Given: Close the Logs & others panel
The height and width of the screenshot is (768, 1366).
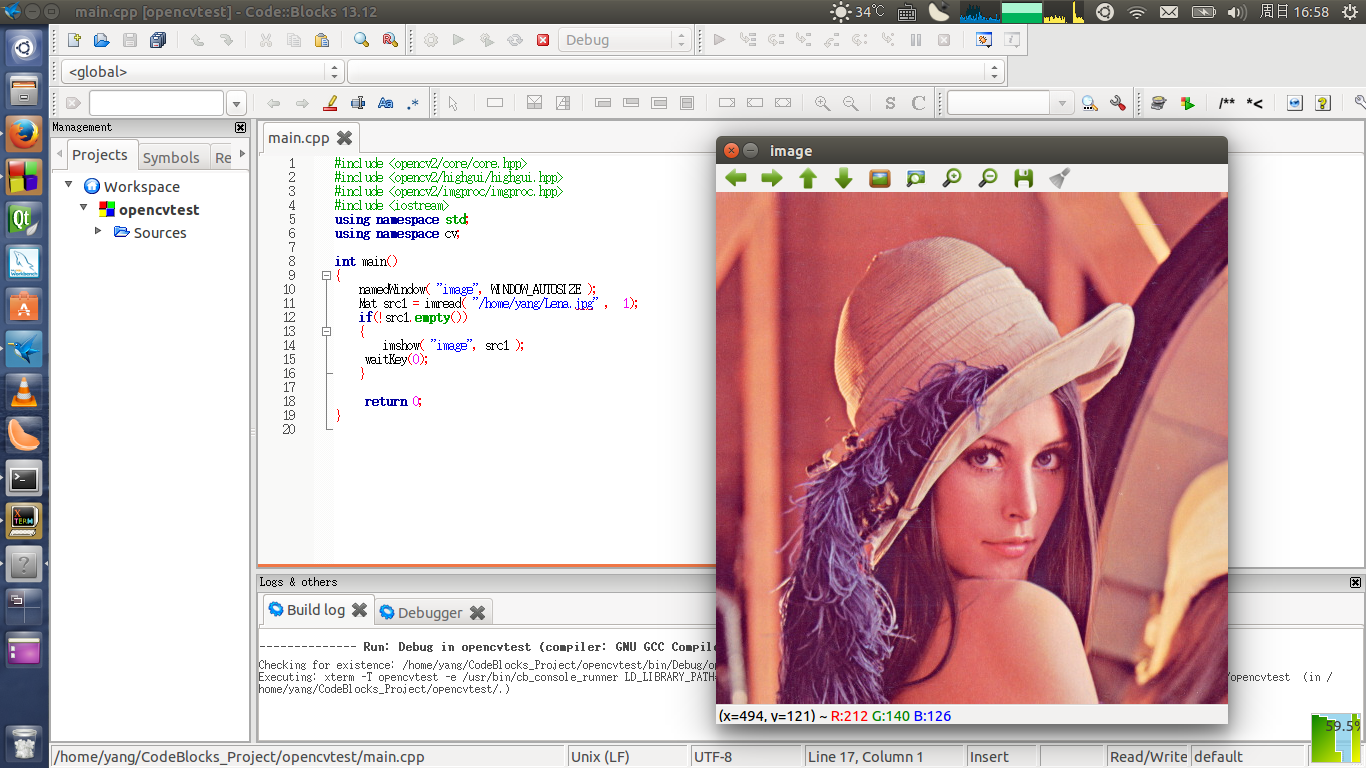Looking at the screenshot, I should pyautogui.click(x=1355, y=582).
